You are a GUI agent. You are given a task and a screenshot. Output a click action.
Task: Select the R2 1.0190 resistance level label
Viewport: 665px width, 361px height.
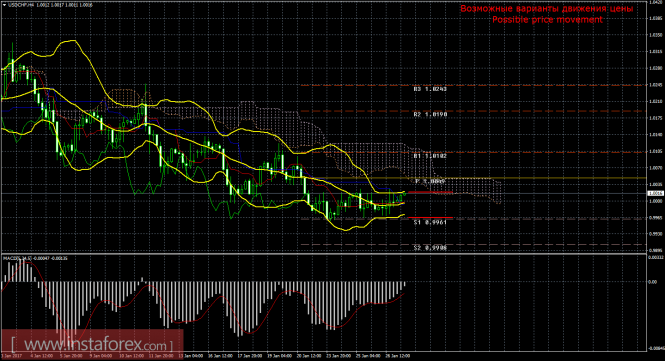click(x=430, y=114)
